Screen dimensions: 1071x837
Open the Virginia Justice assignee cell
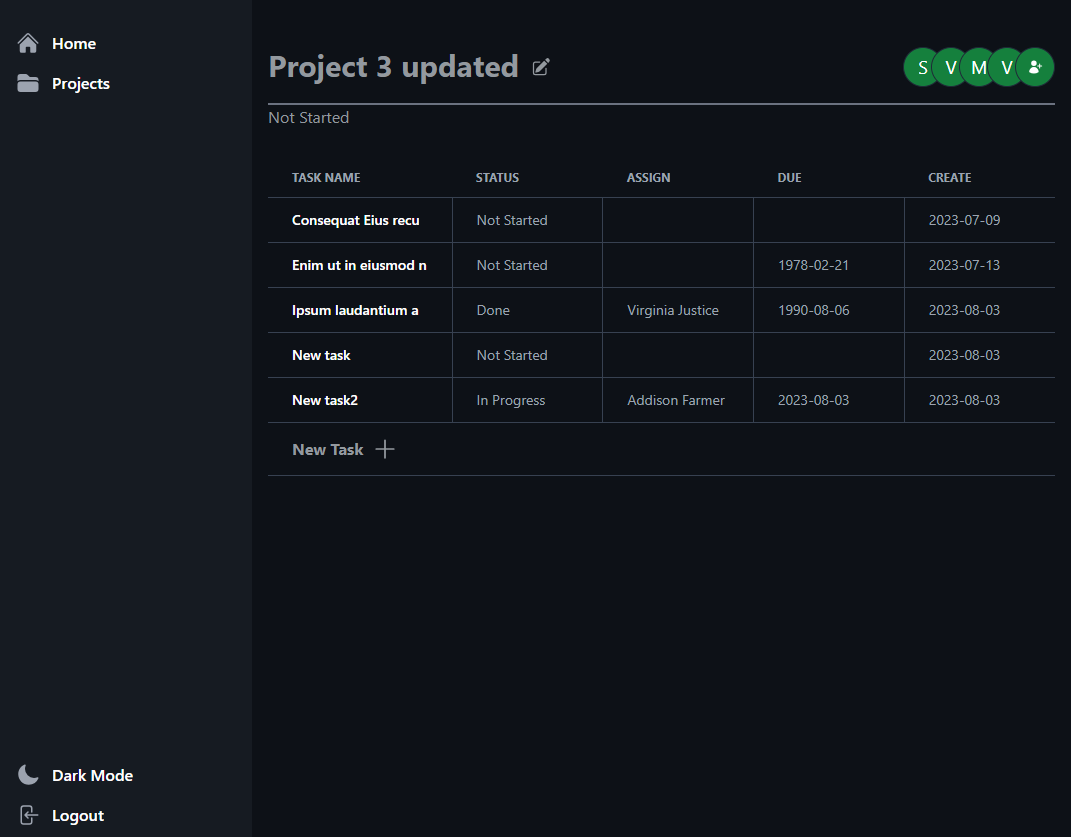point(673,311)
